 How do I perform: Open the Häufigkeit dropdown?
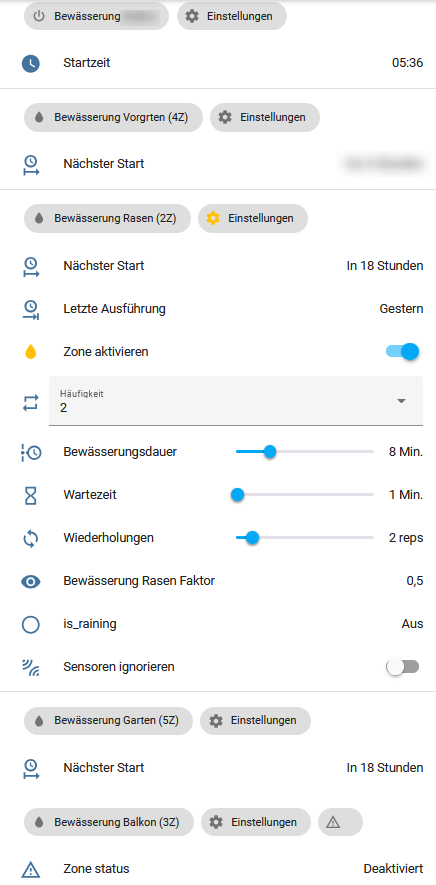click(236, 401)
